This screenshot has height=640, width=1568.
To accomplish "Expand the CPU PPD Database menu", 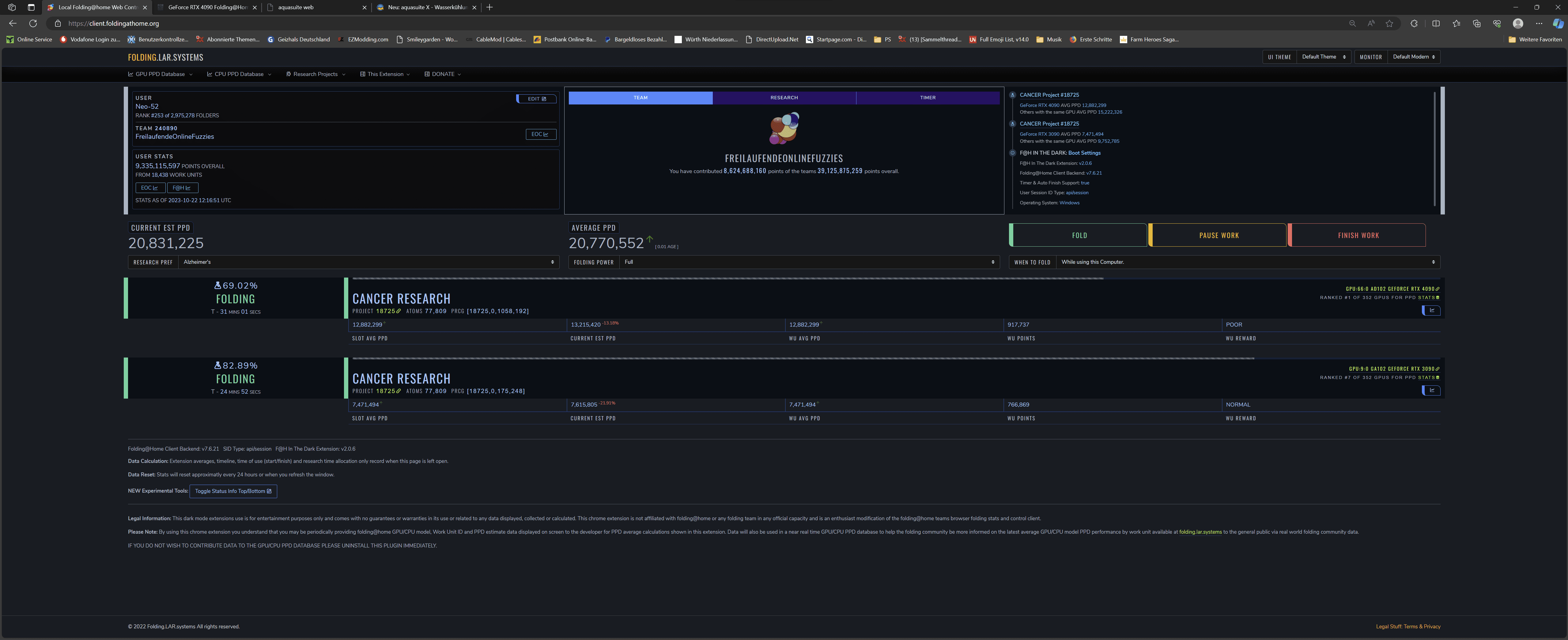I will pyautogui.click(x=239, y=74).
